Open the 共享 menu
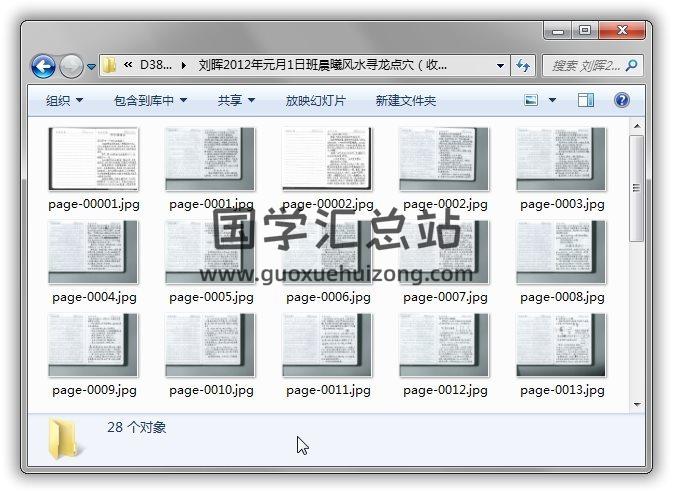Viewport: 673px width, 494px height. 236,100
